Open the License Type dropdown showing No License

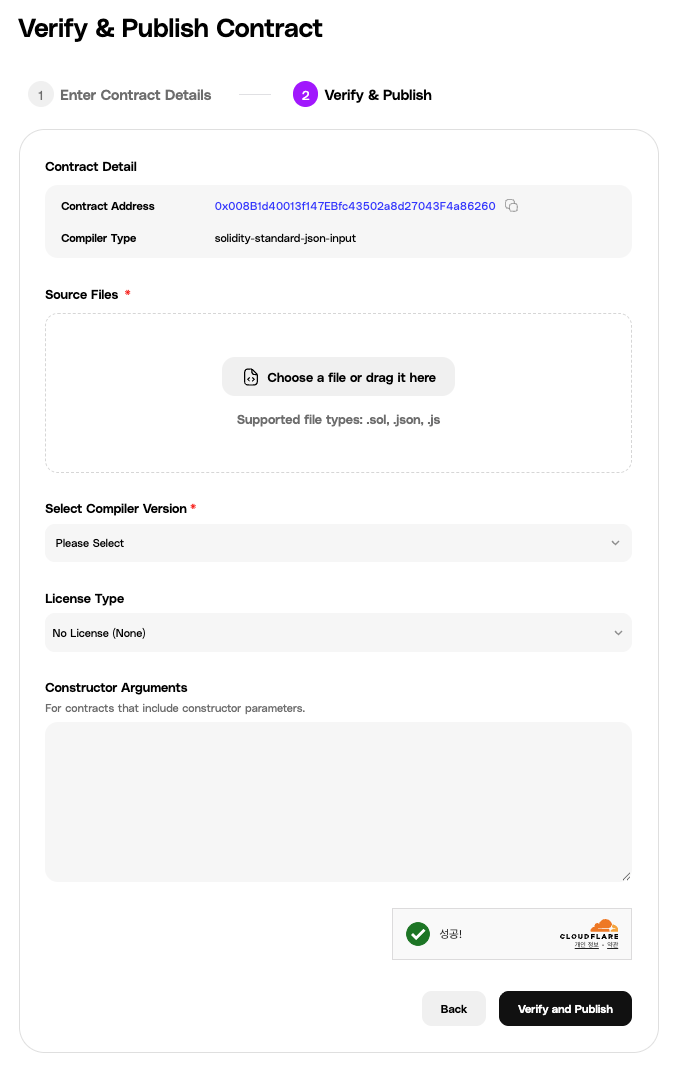(338, 633)
